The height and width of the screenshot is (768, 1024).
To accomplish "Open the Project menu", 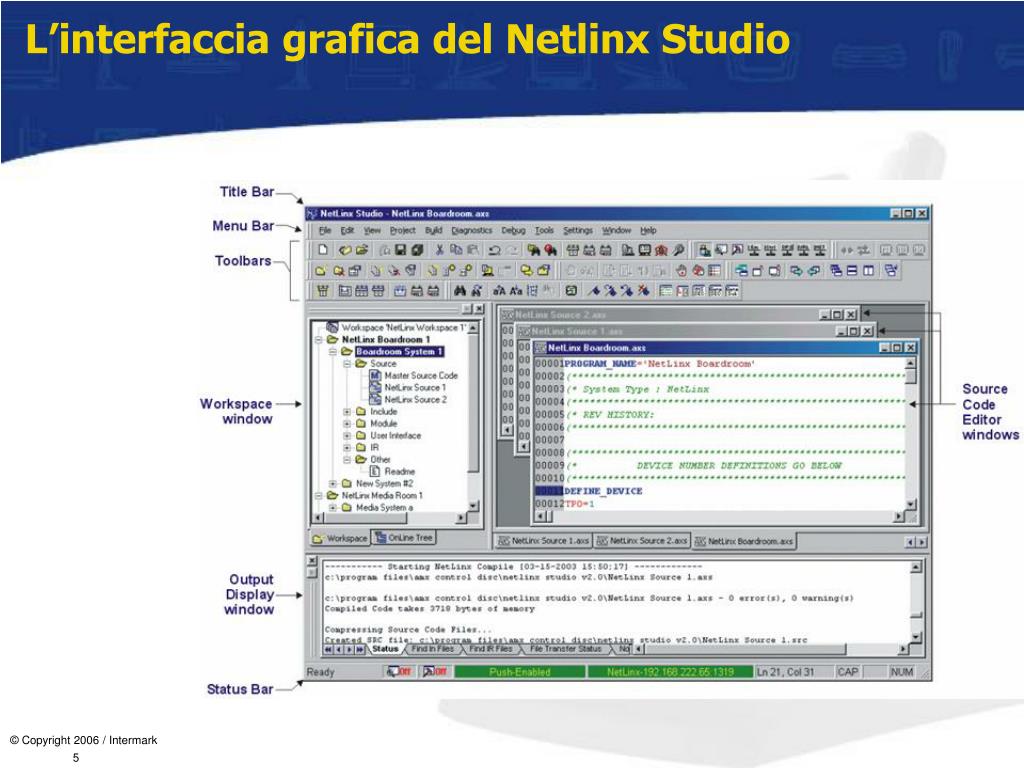I will (402, 231).
